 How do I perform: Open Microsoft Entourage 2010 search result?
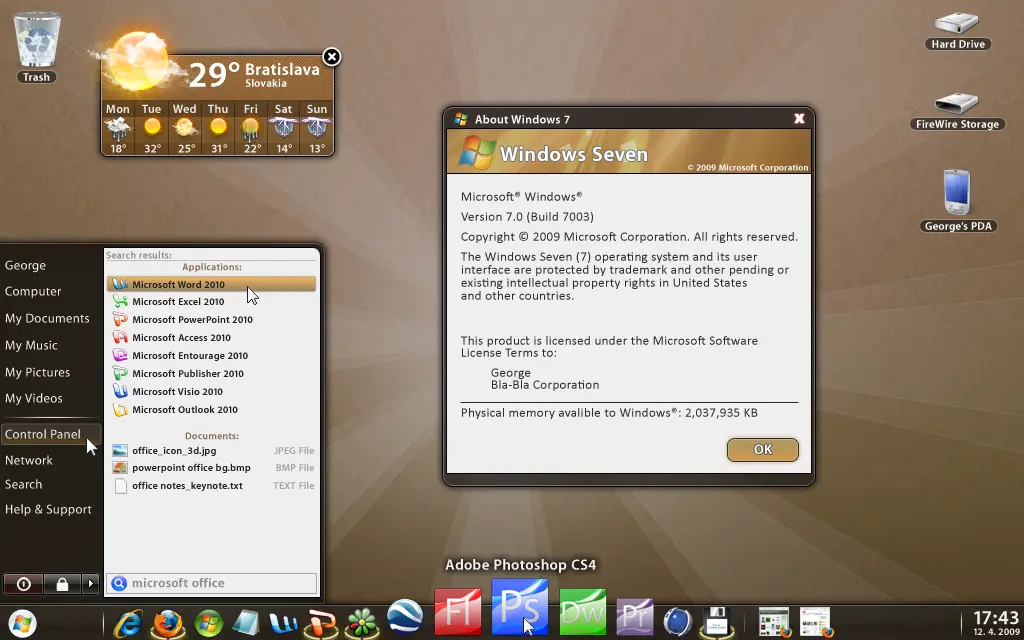[212, 355]
